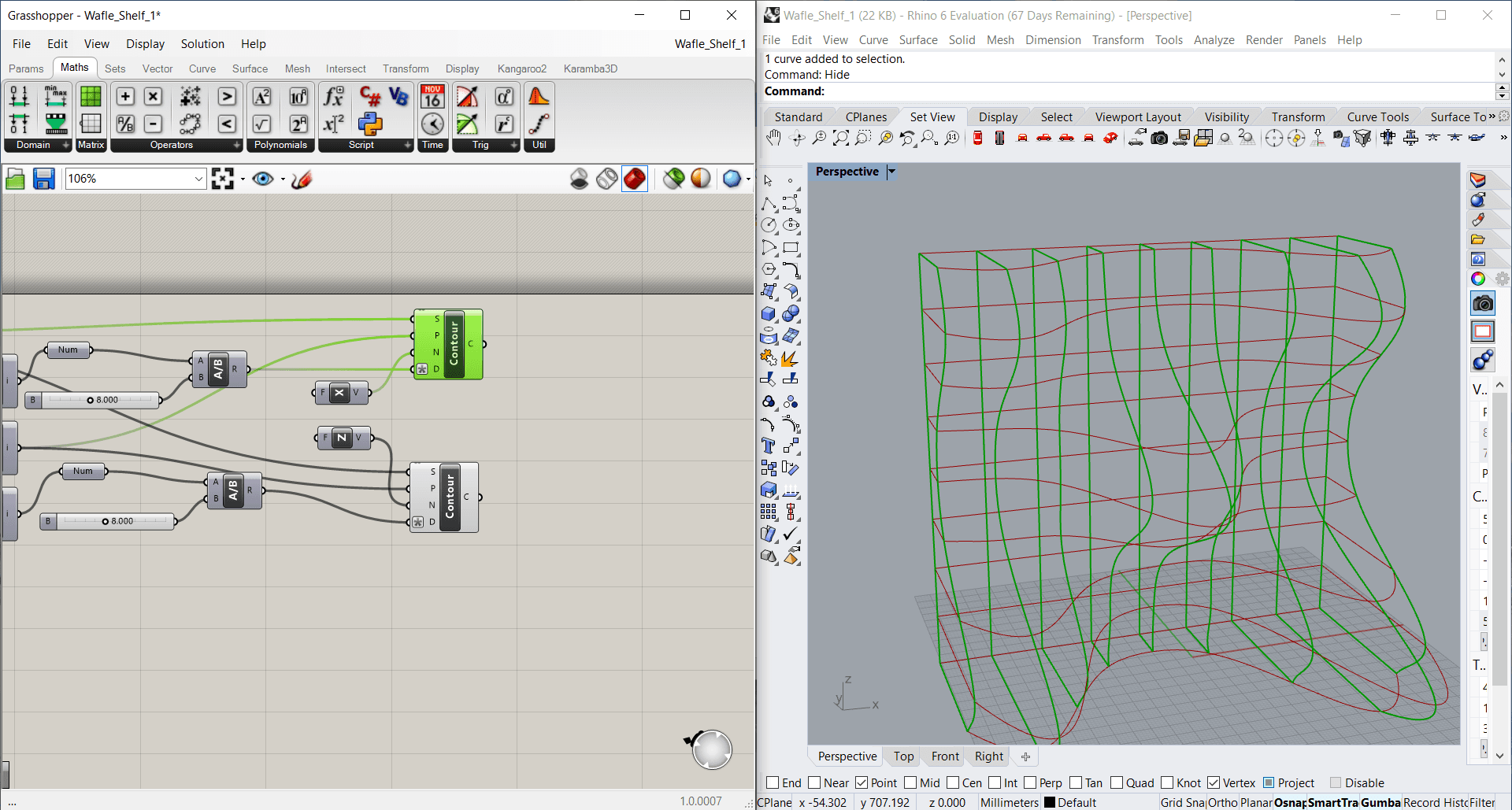Expand the Perspective viewport menu arrow

point(891,172)
